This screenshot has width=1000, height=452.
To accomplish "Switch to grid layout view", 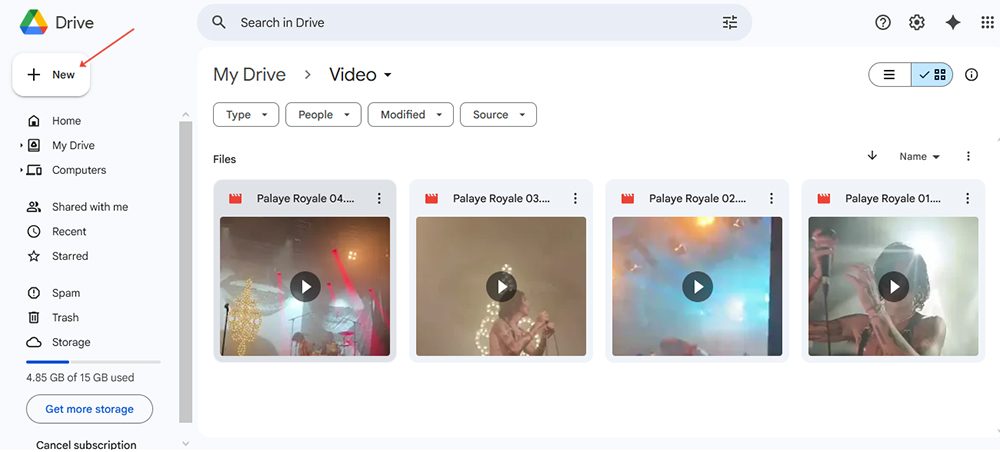I will click(x=932, y=75).
